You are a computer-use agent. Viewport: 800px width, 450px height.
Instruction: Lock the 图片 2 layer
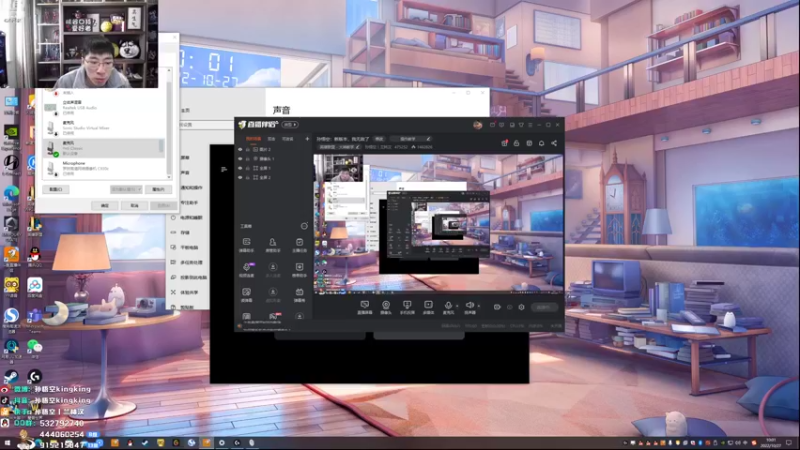coord(247,149)
